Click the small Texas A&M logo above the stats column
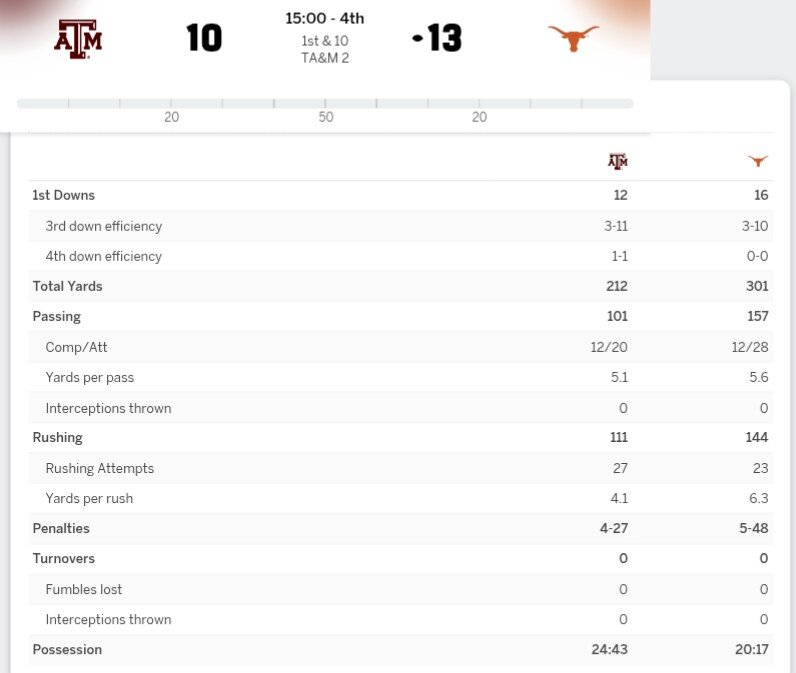Viewport: 796px width, 673px height. (x=618, y=161)
